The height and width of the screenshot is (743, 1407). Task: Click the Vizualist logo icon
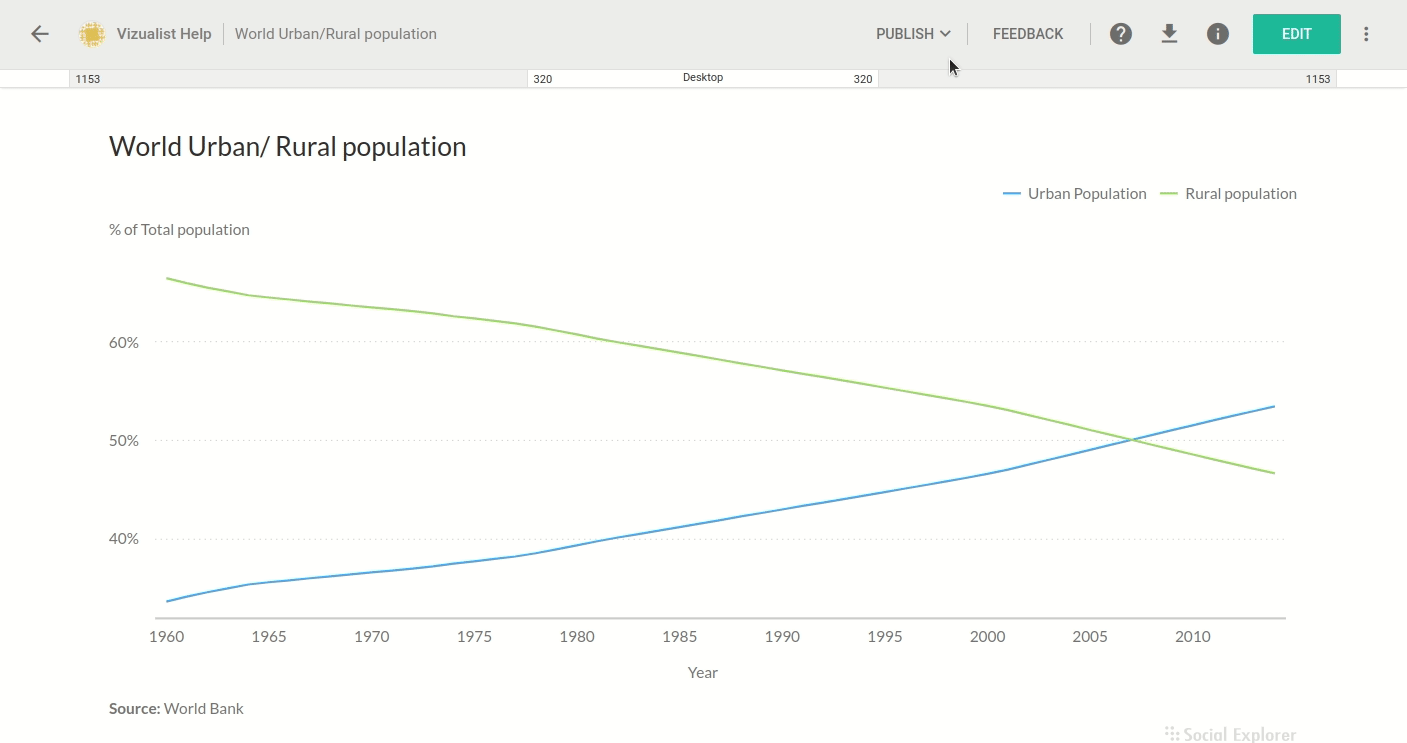(x=92, y=34)
